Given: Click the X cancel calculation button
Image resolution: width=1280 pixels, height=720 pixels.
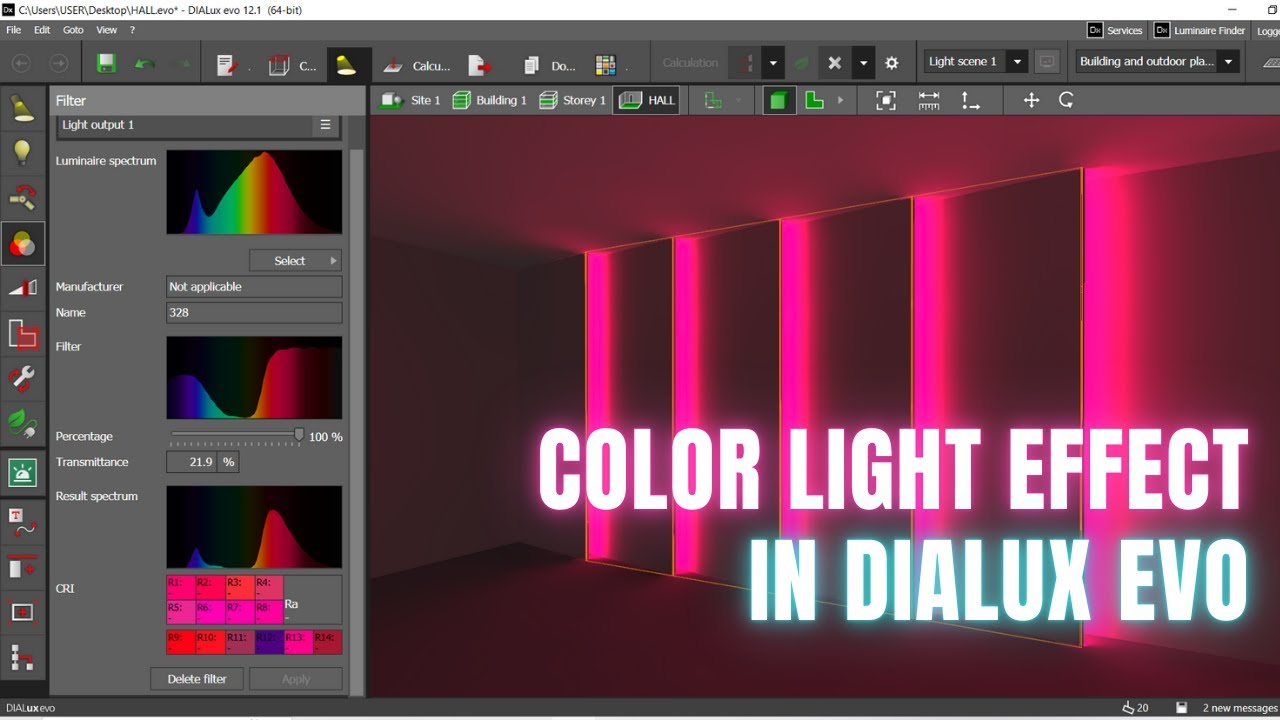Looking at the screenshot, I should click(x=835, y=63).
